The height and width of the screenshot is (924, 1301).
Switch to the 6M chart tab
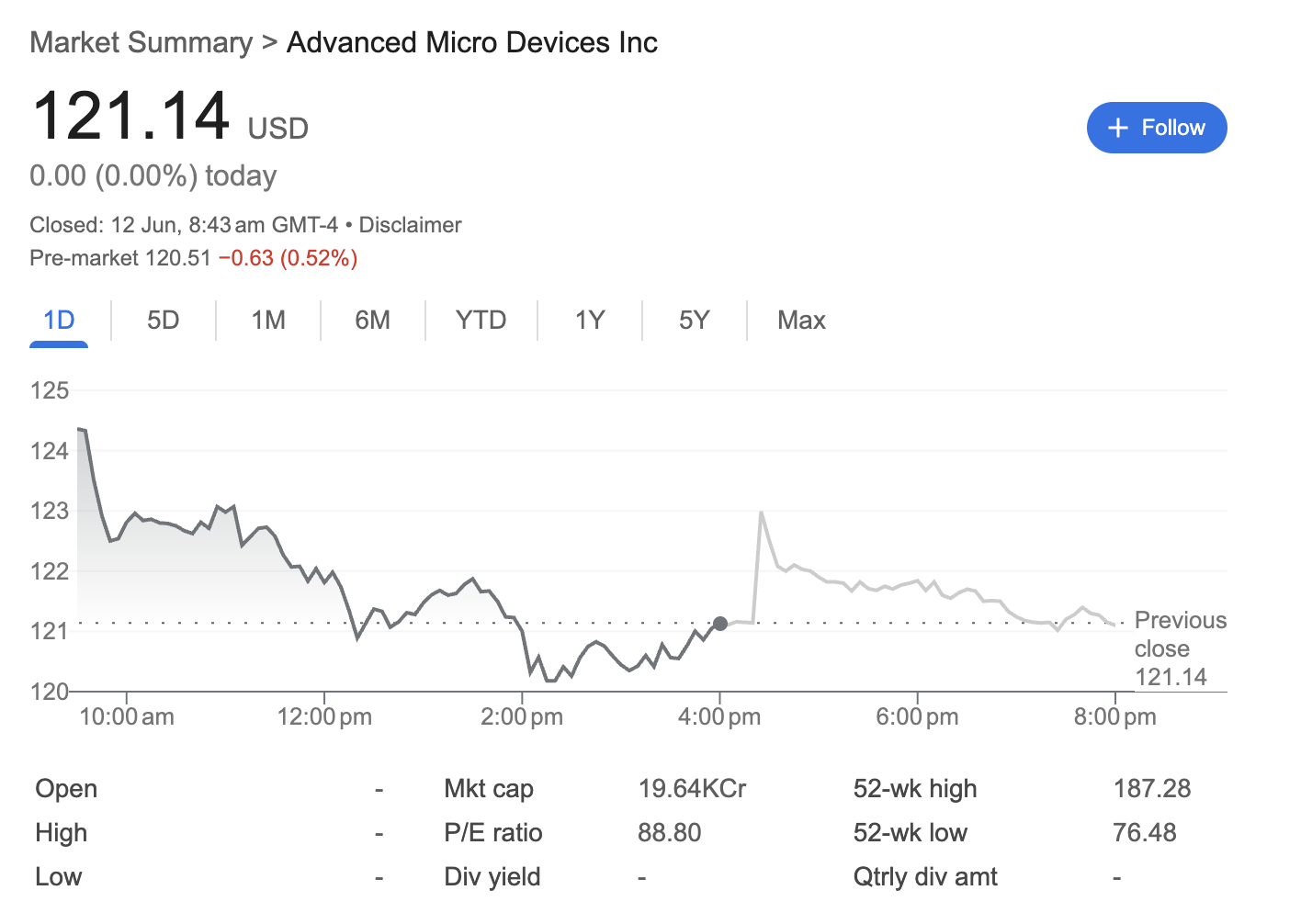tap(373, 321)
